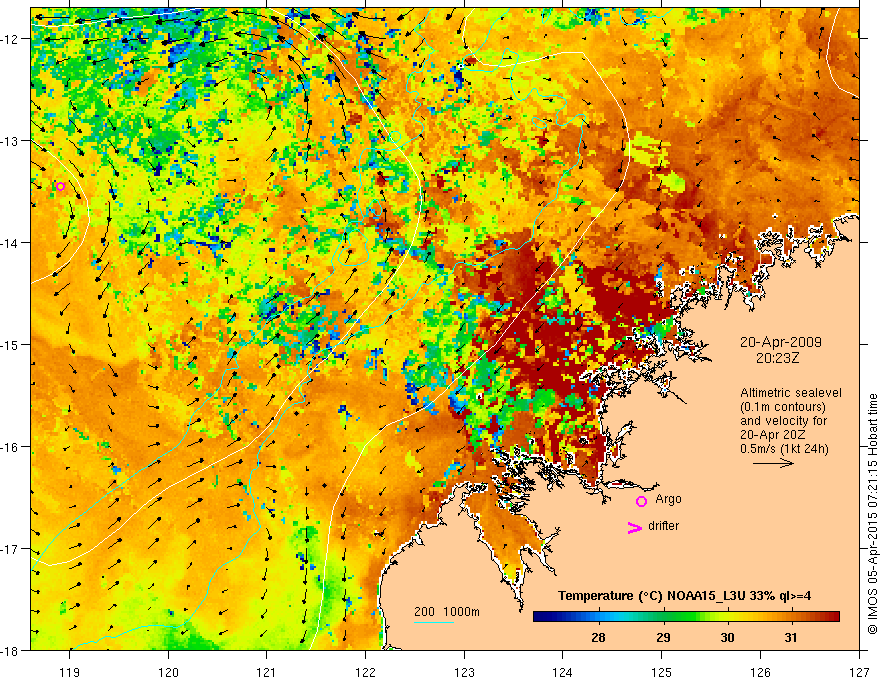Click the 'Argo' legend label
880x680 pixels.
coord(668,499)
